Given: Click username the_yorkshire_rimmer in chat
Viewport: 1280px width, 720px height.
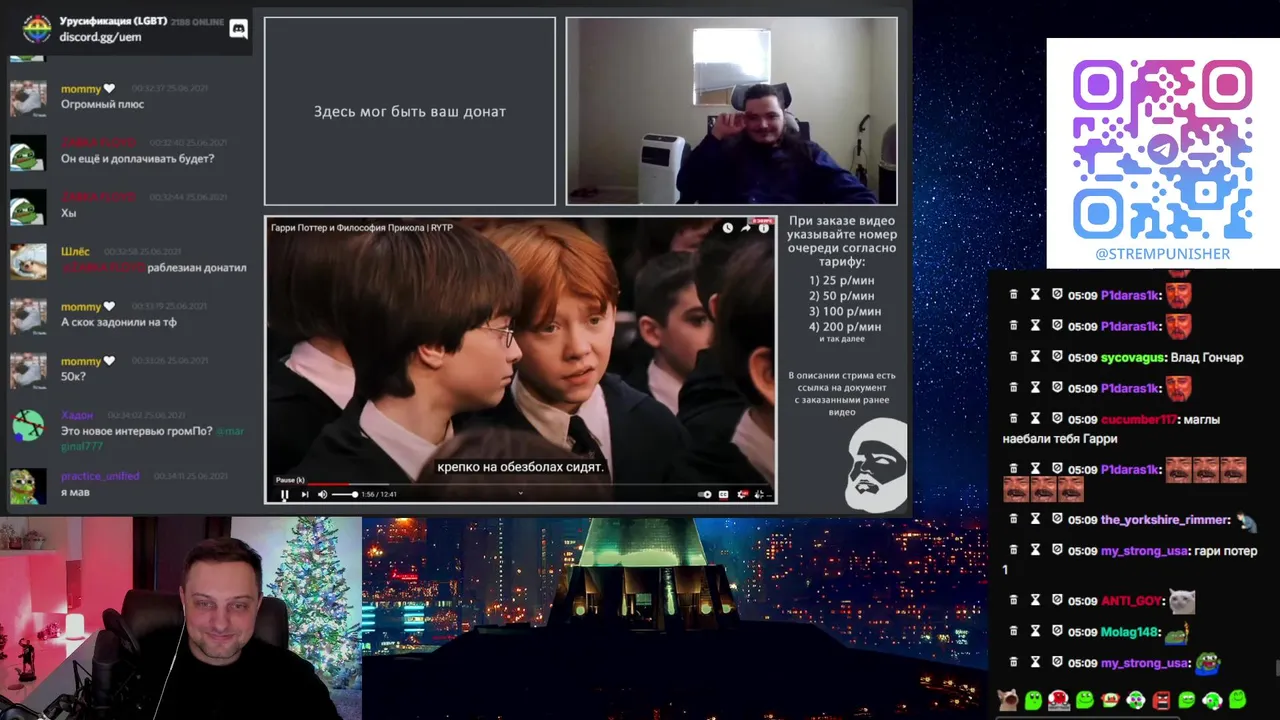Looking at the screenshot, I should click(x=1164, y=520).
